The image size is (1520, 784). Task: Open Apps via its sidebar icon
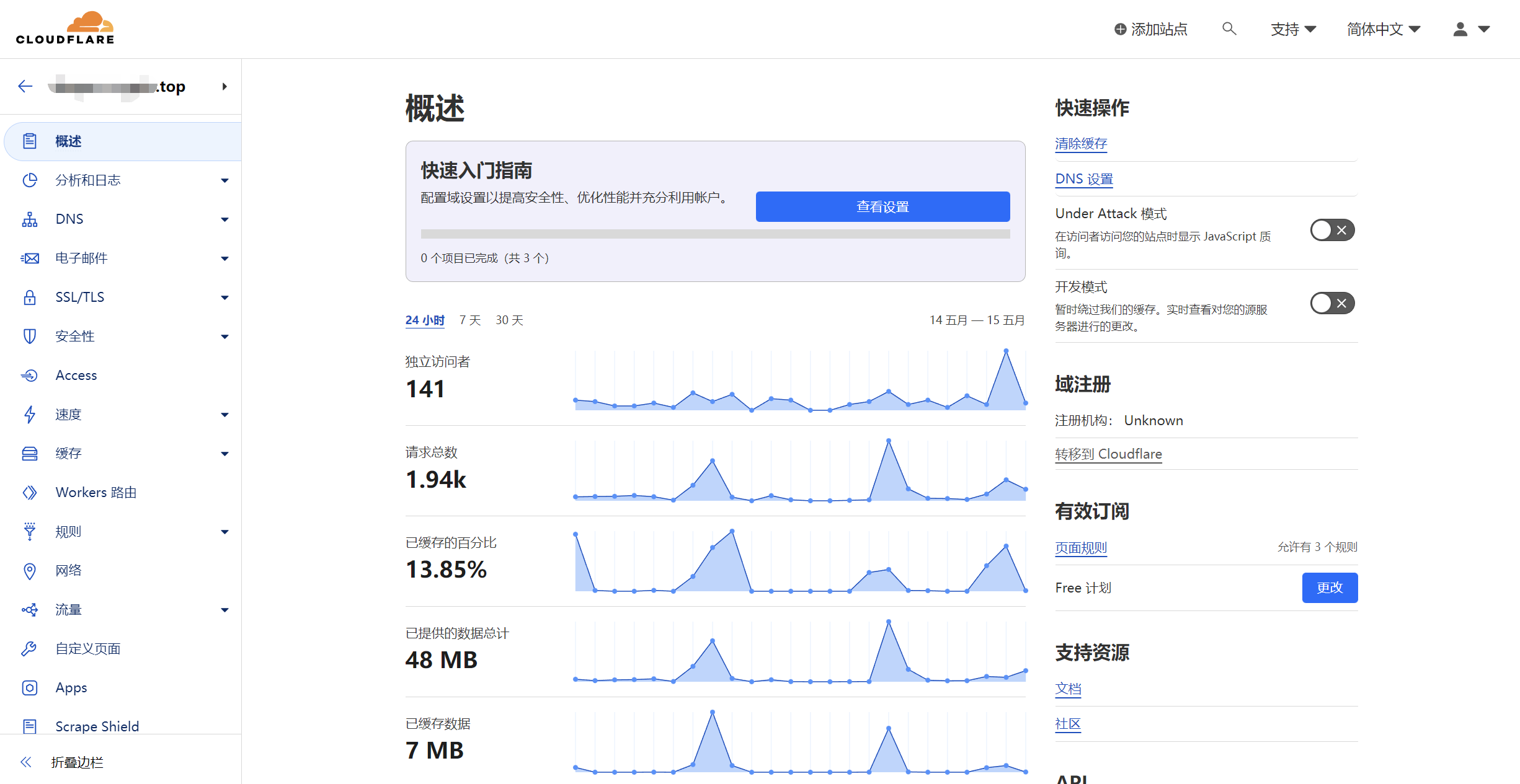pos(29,687)
